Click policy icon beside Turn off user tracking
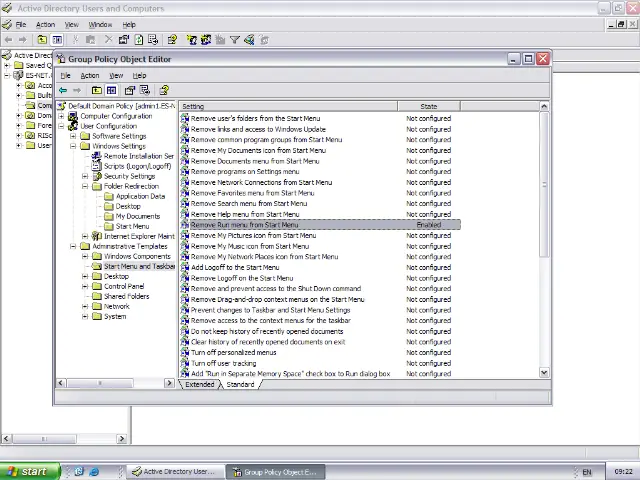The width and height of the screenshot is (640, 480). pos(185,363)
